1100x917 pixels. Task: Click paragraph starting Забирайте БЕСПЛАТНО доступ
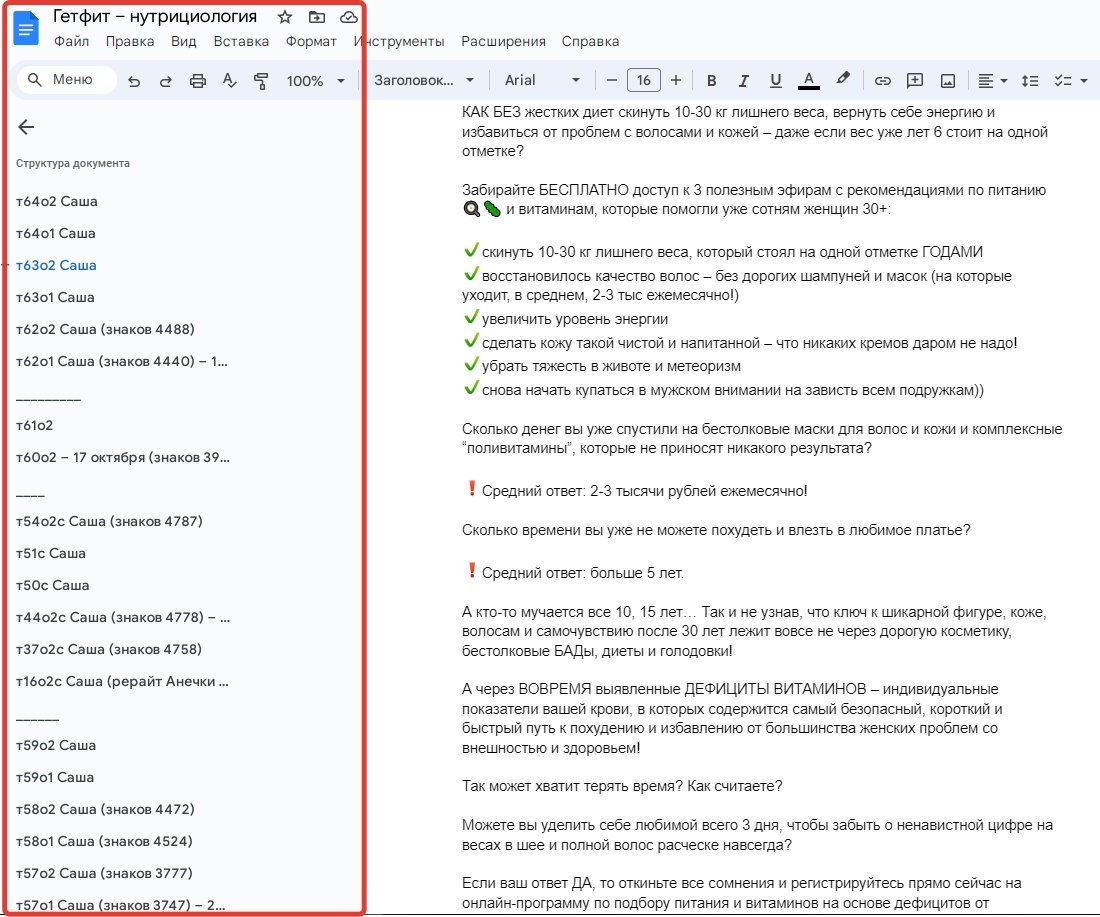754,199
